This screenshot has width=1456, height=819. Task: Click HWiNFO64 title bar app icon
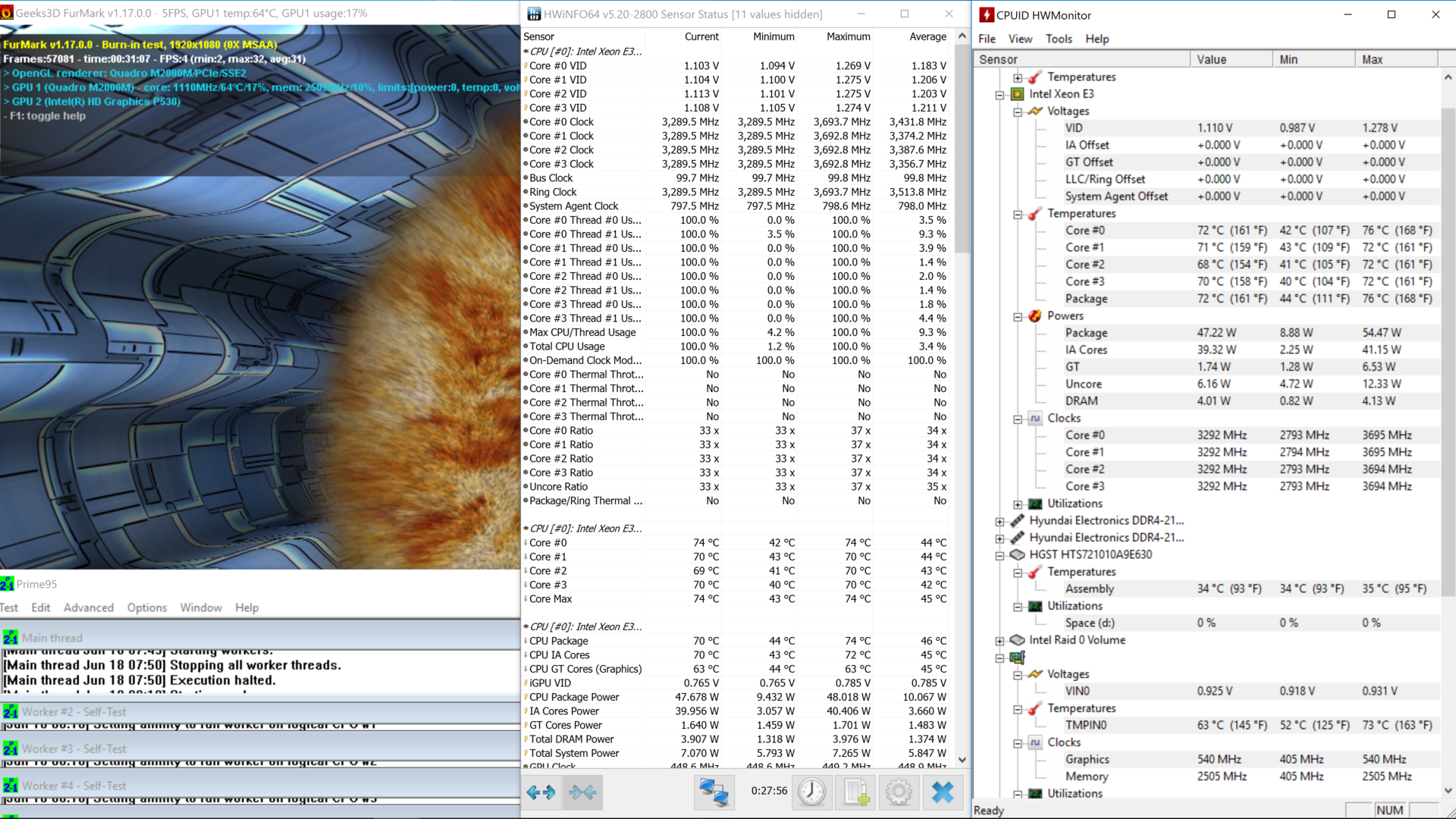[534, 14]
